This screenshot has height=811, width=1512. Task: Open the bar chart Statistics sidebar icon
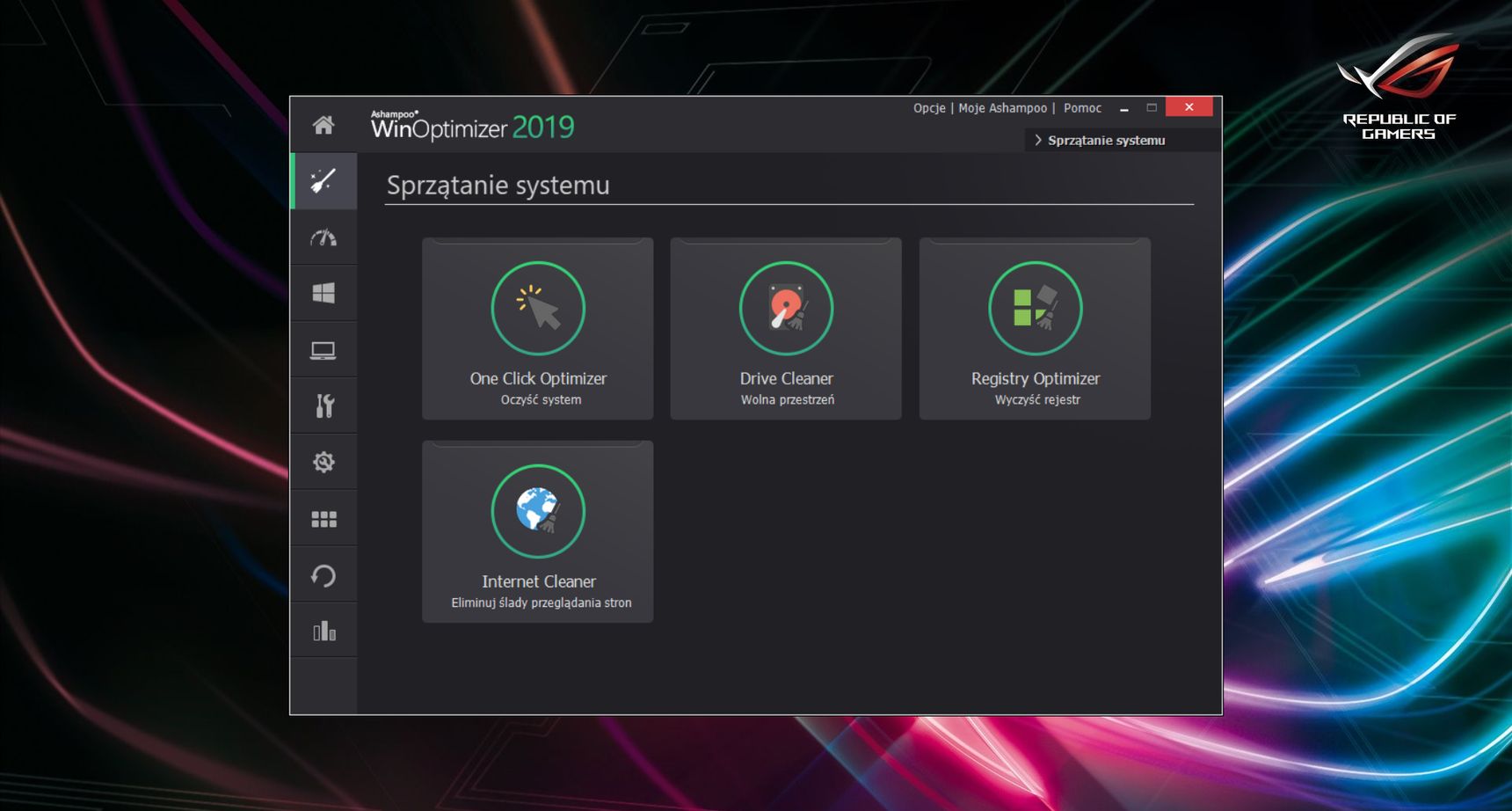point(324,631)
